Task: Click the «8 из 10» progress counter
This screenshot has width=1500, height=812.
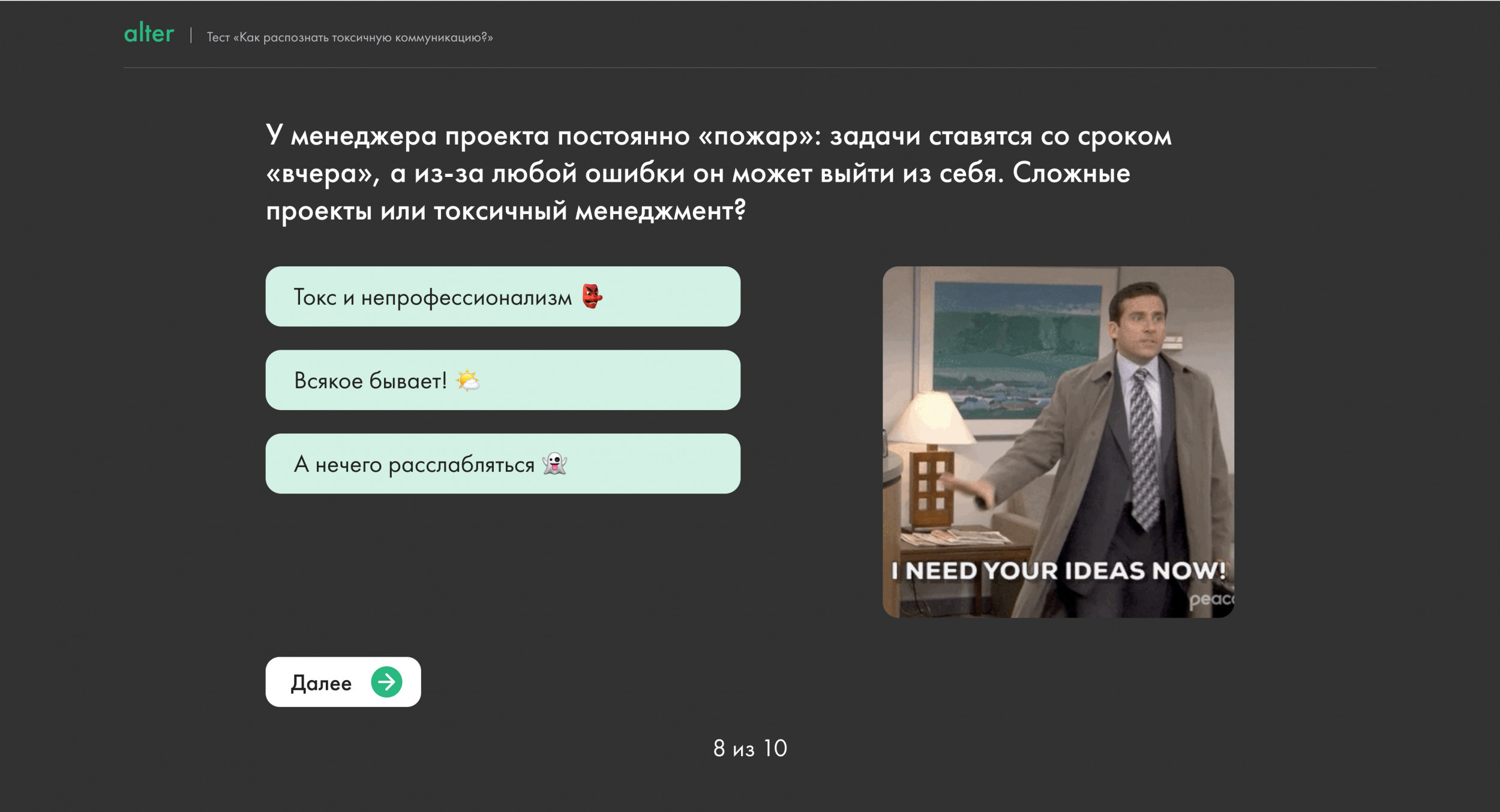Action: pyautogui.click(x=750, y=748)
